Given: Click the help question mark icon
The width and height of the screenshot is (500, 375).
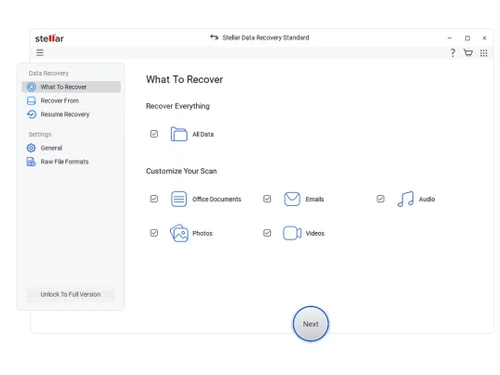Looking at the screenshot, I should tap(453, 53).
